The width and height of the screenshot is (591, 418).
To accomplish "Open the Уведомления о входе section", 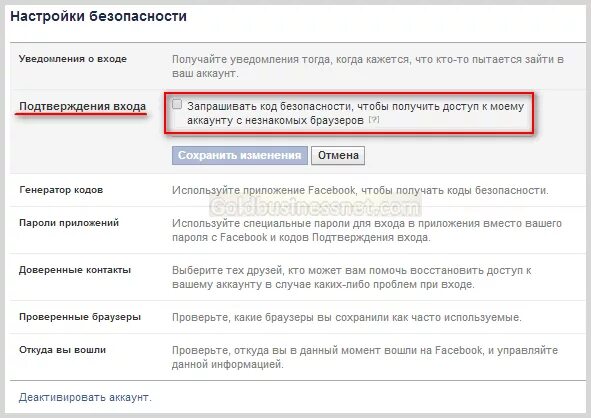I will click(73, 59).
